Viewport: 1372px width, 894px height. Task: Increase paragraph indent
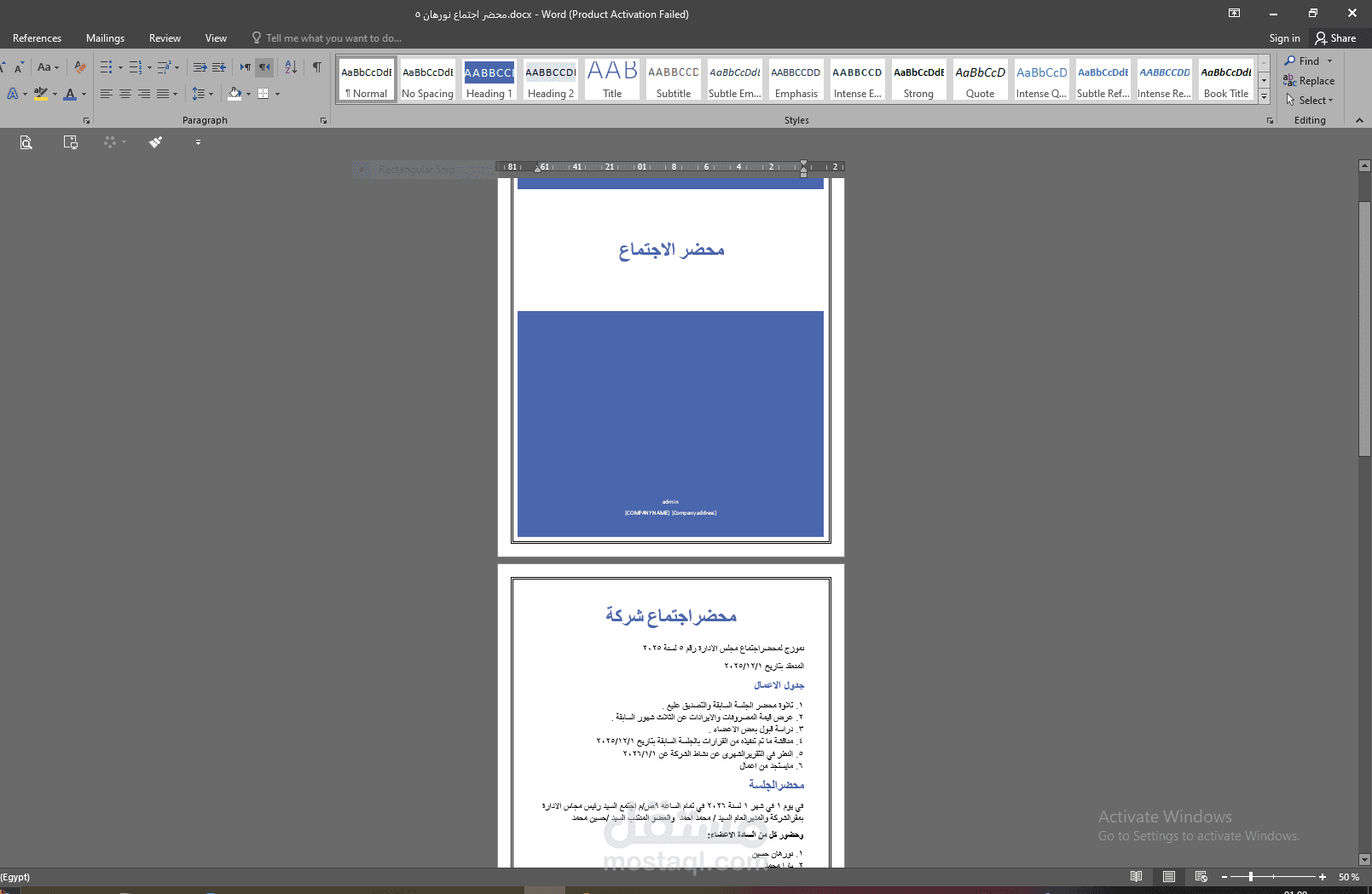pyautogui.click(x=200, y=66)
